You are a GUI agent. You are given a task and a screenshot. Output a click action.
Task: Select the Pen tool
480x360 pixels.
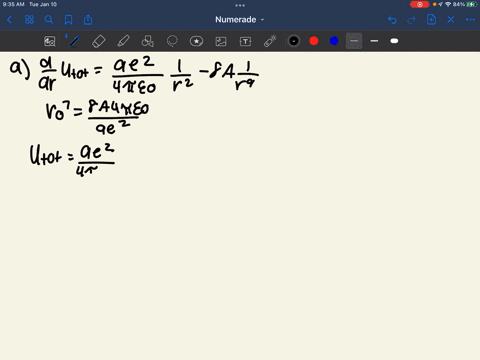pyautogui.click(x=74, y=41)
